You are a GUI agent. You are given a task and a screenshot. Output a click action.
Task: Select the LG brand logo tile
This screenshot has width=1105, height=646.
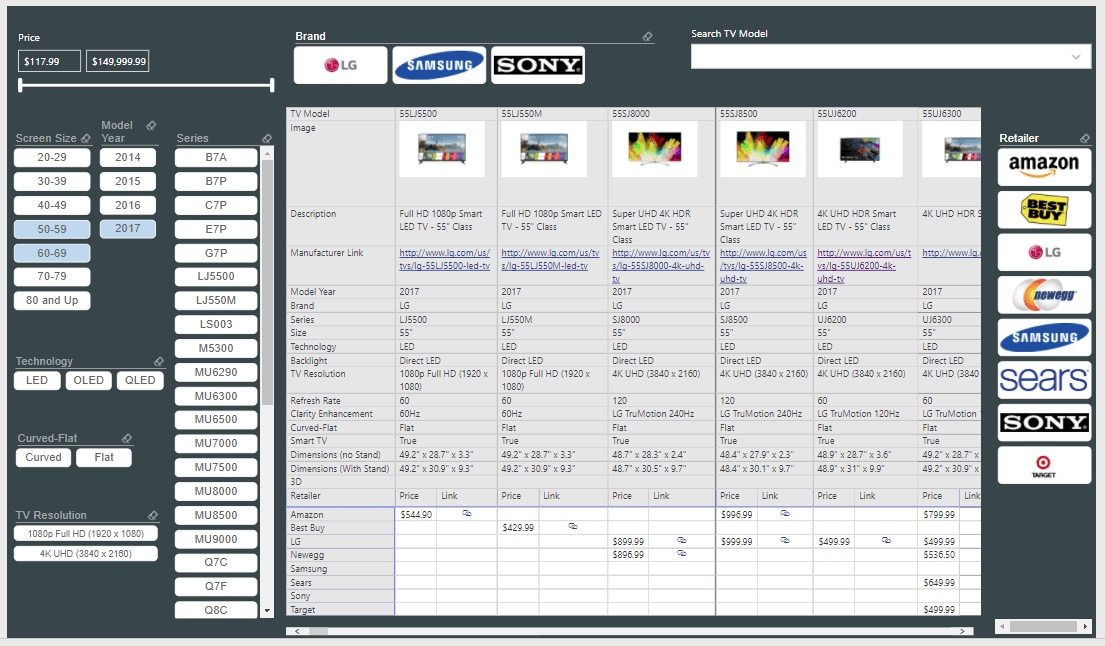340,66
